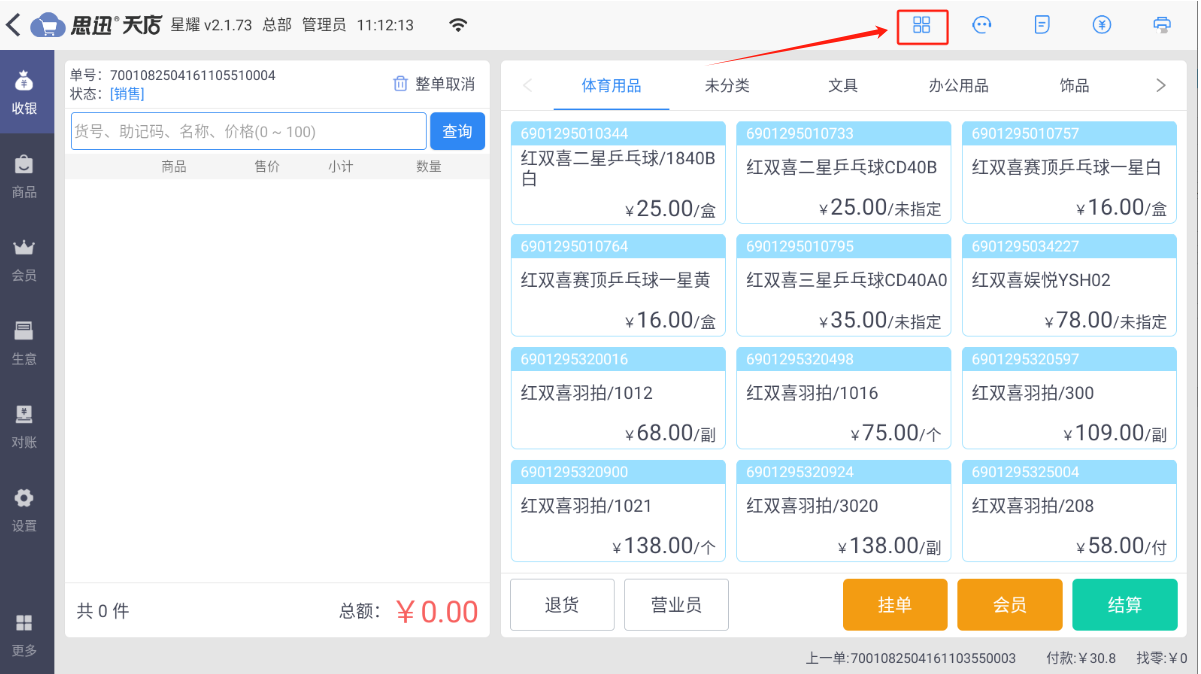Click the 管理员 user label

pos(324,25)
